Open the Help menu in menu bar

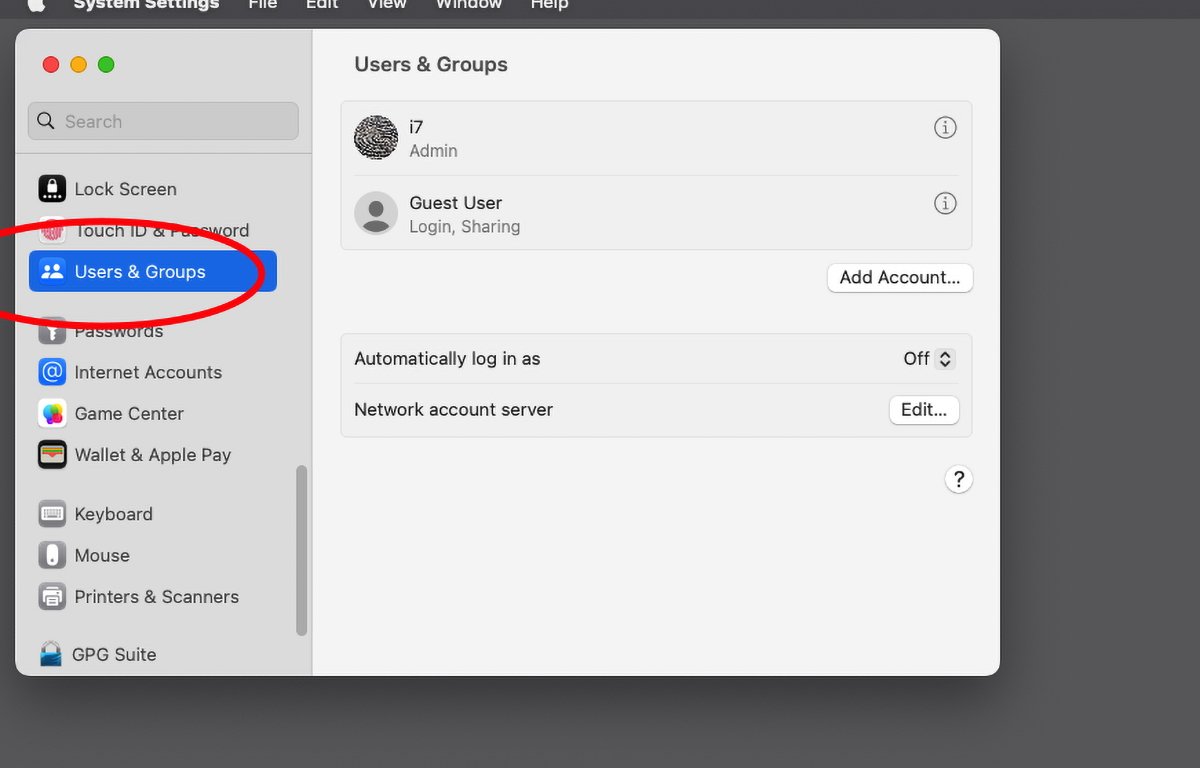549,5
